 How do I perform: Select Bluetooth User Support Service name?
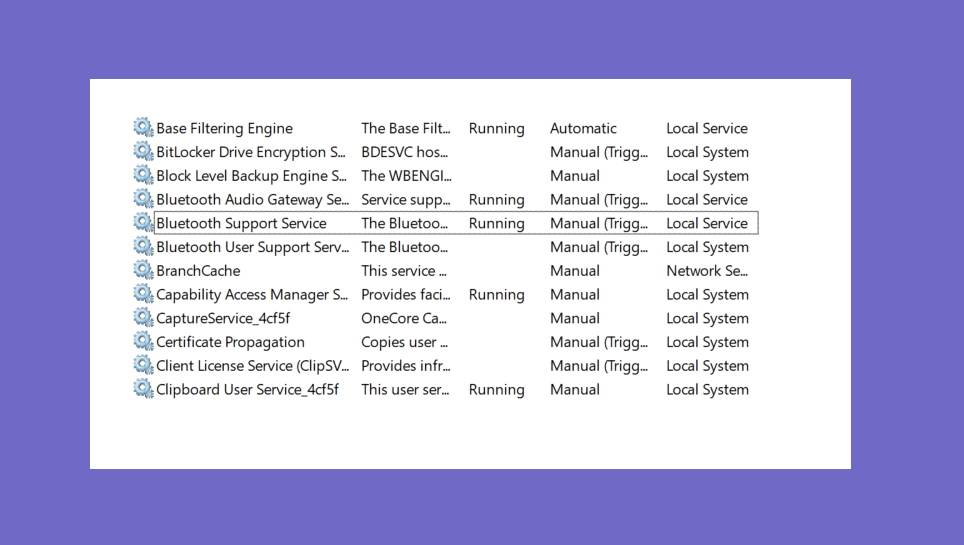pos(253,247)
